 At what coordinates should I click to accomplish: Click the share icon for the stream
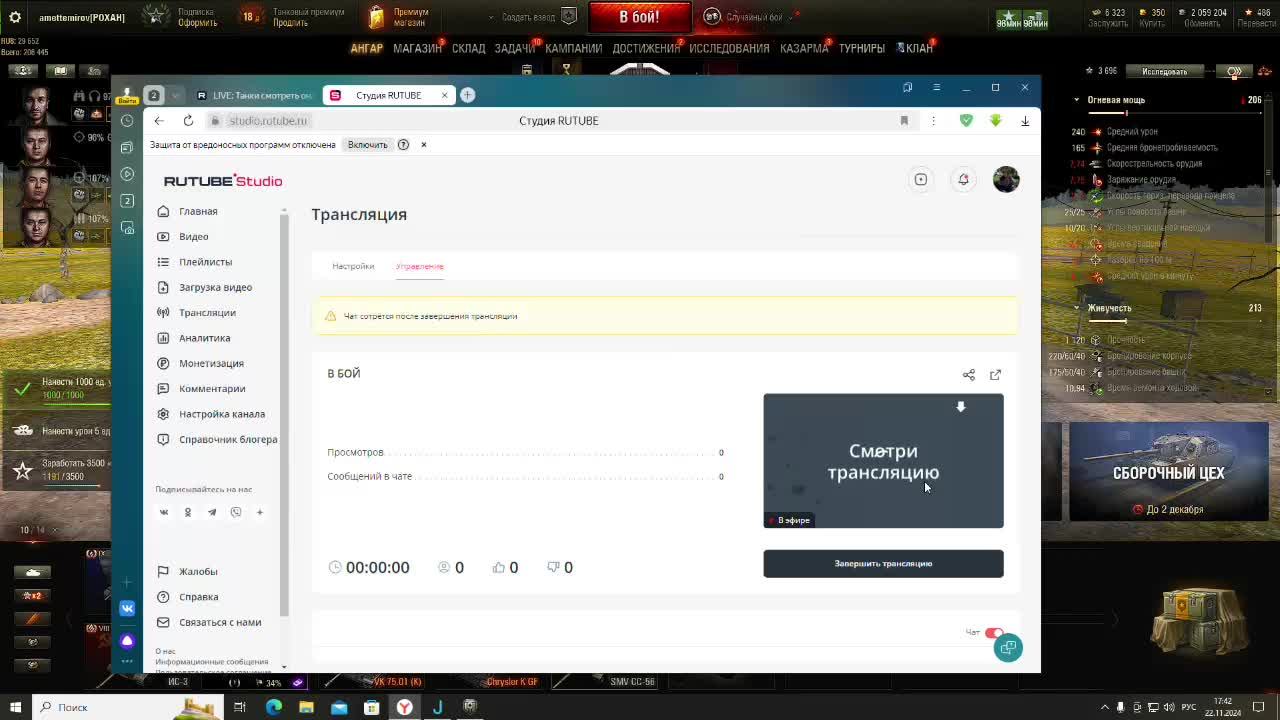[968, 375]
